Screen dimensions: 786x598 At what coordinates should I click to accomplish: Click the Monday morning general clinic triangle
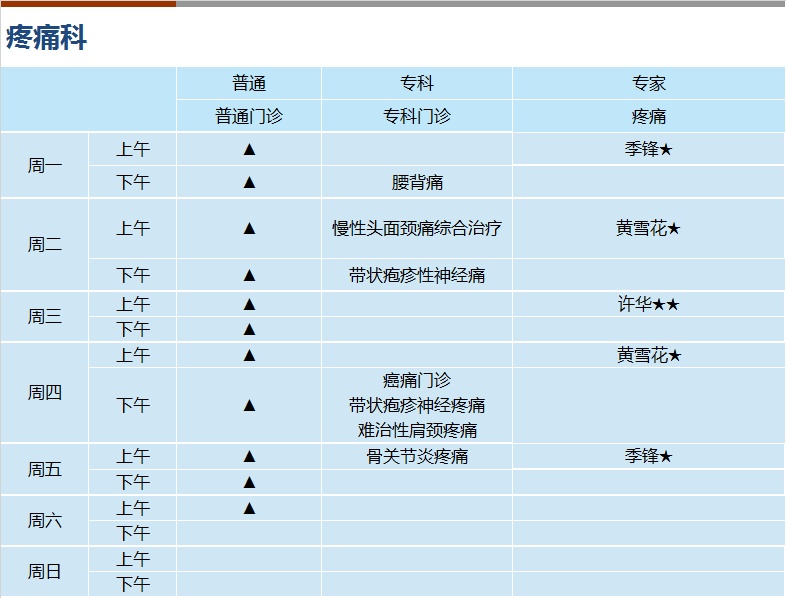(249, 149)
